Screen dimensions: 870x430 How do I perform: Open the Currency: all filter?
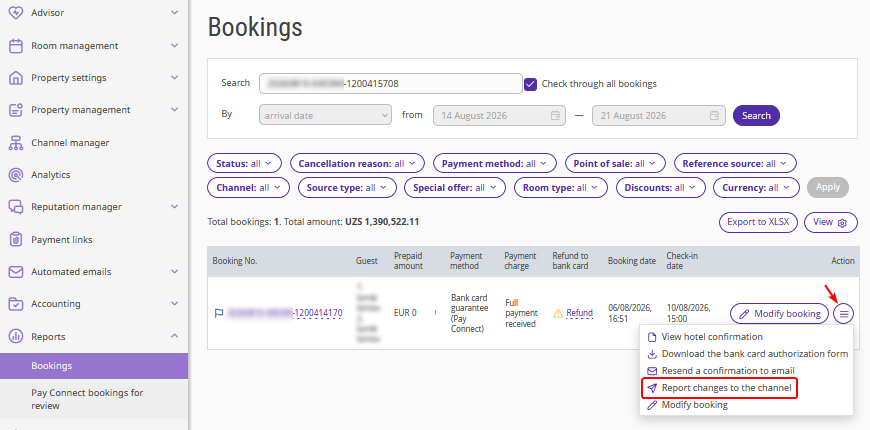coord(756,188)
